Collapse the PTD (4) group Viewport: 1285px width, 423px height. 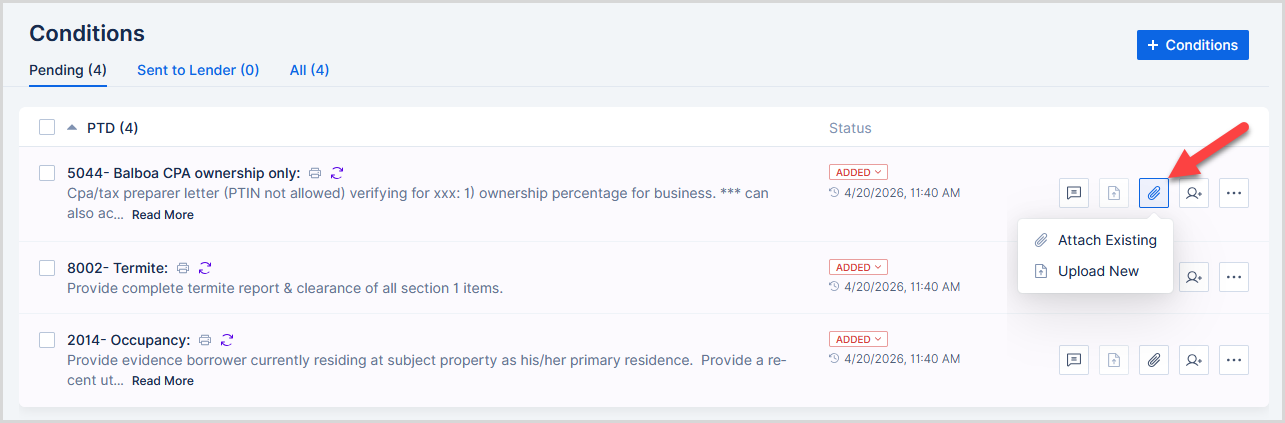(x=72, y=128)
